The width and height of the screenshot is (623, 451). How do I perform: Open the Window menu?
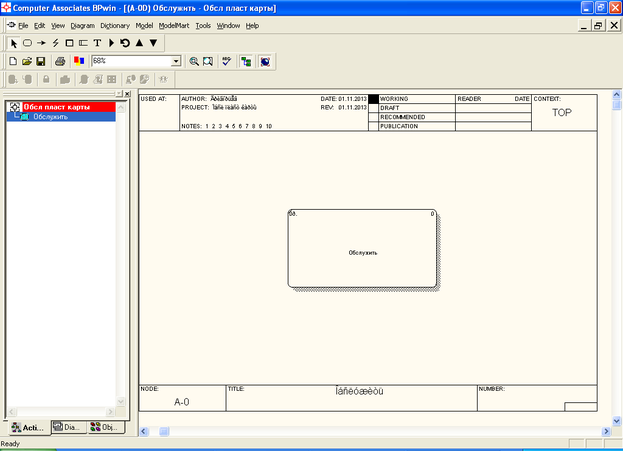click(x=228, y=25)
